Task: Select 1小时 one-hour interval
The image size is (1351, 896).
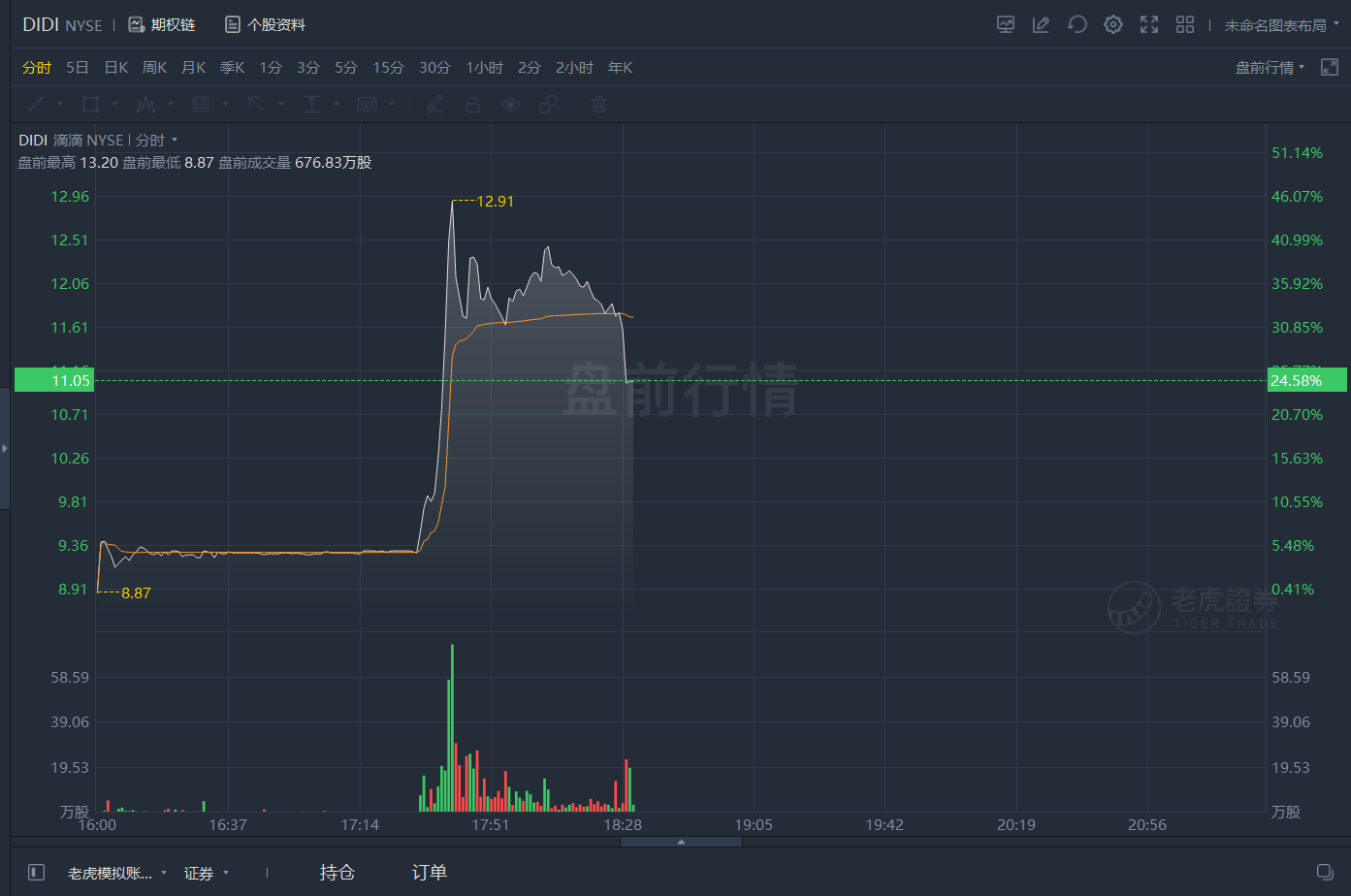Action: tap(484, 67)
